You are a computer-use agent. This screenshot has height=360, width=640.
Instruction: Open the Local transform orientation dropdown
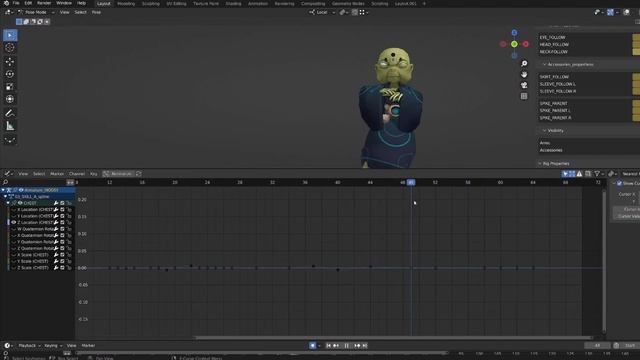[322, 12]
